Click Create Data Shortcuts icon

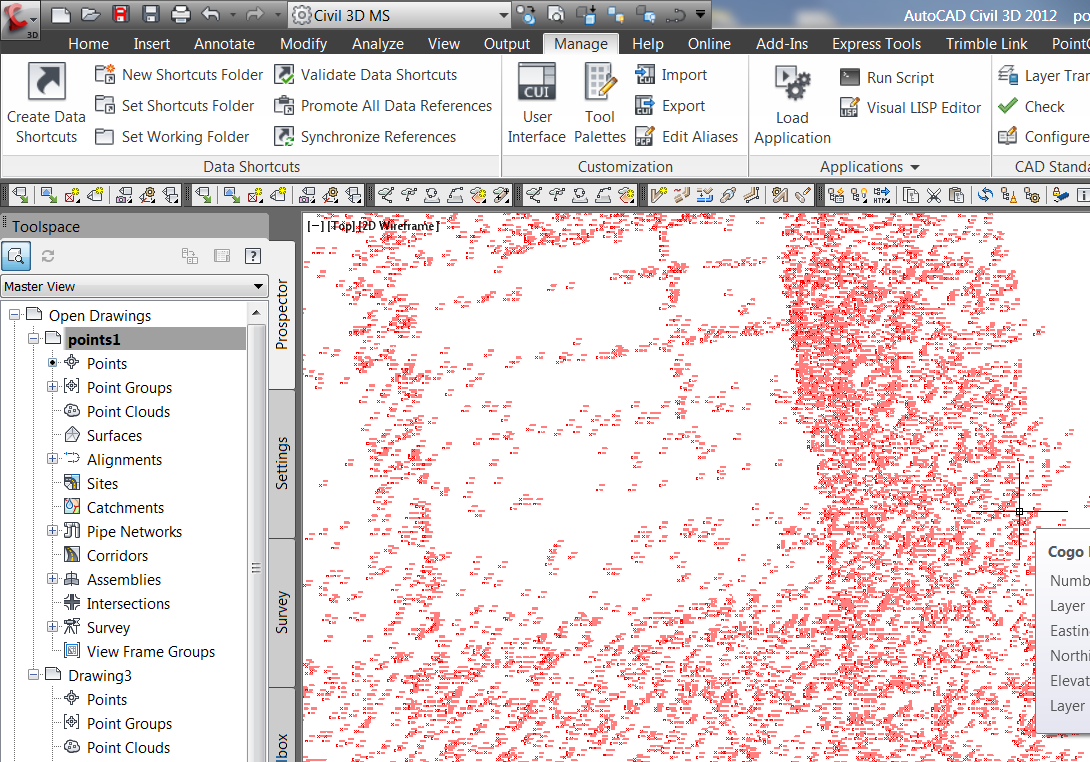(x=47, y=81)
